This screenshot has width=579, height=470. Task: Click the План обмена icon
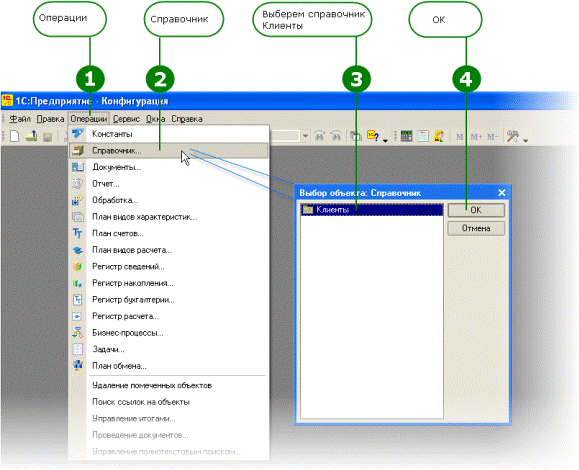tap(78, 366)
